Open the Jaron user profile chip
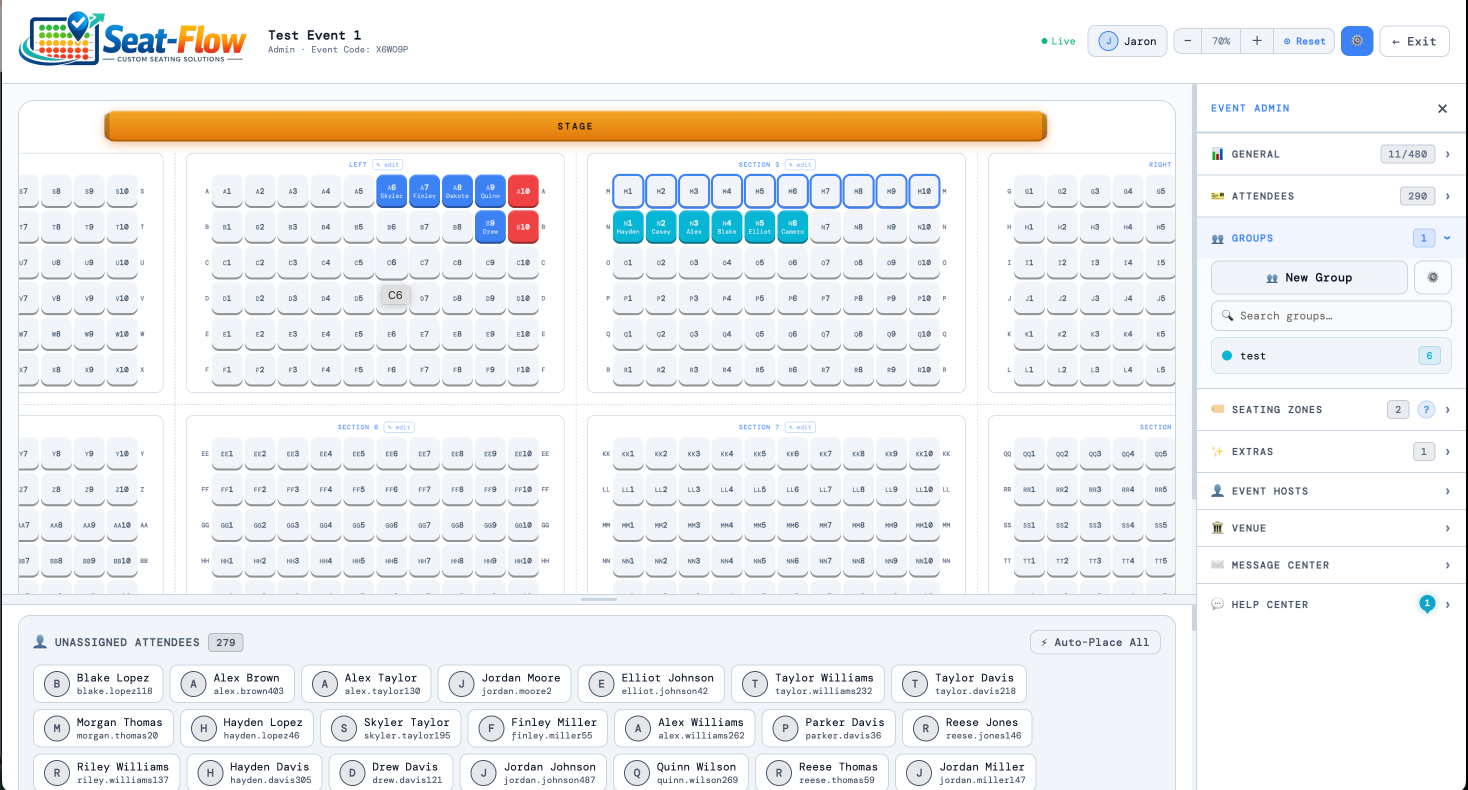 coord(1127,41)
